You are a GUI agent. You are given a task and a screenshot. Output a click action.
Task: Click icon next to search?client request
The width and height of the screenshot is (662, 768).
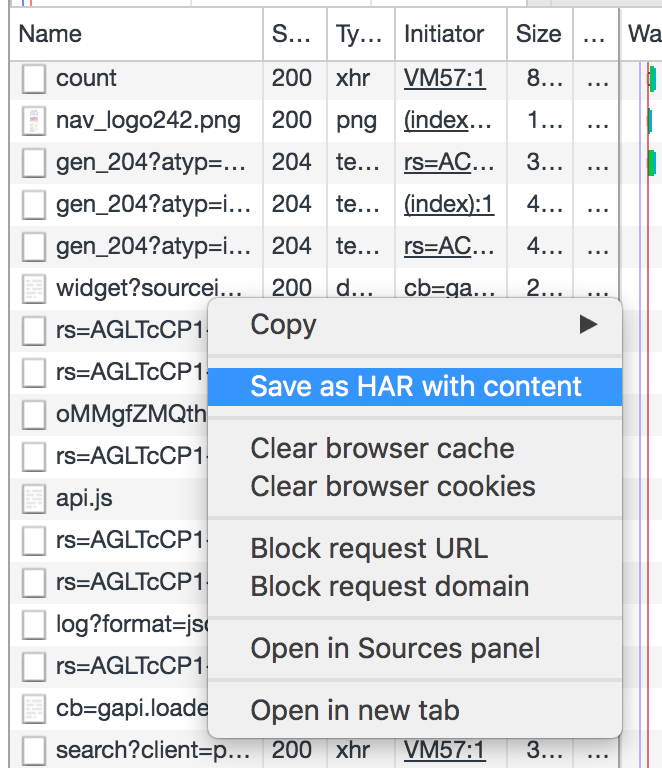coord(34,750)
